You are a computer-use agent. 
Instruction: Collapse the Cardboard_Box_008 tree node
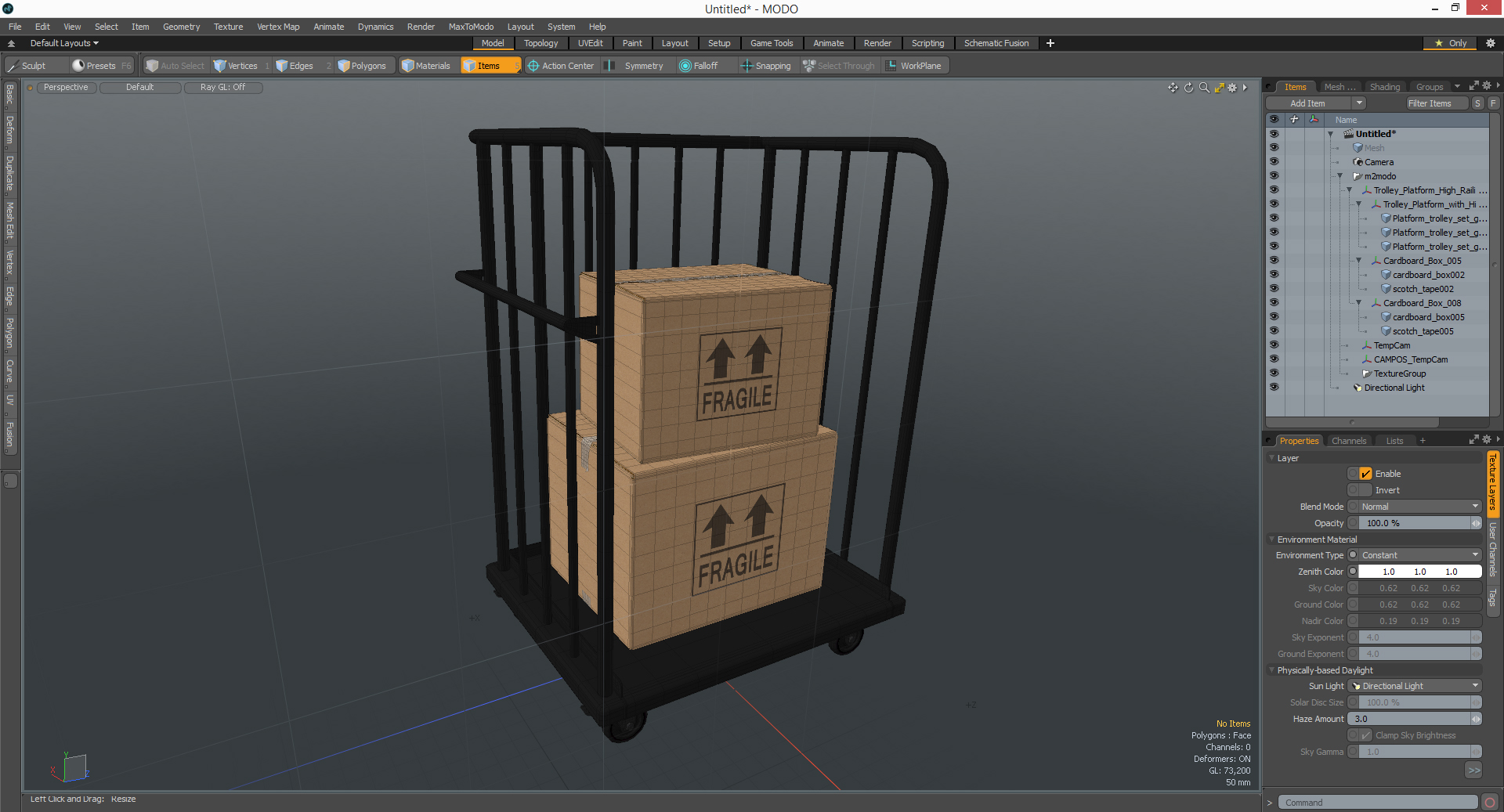pyautogui.click(x=1358, y=303)
